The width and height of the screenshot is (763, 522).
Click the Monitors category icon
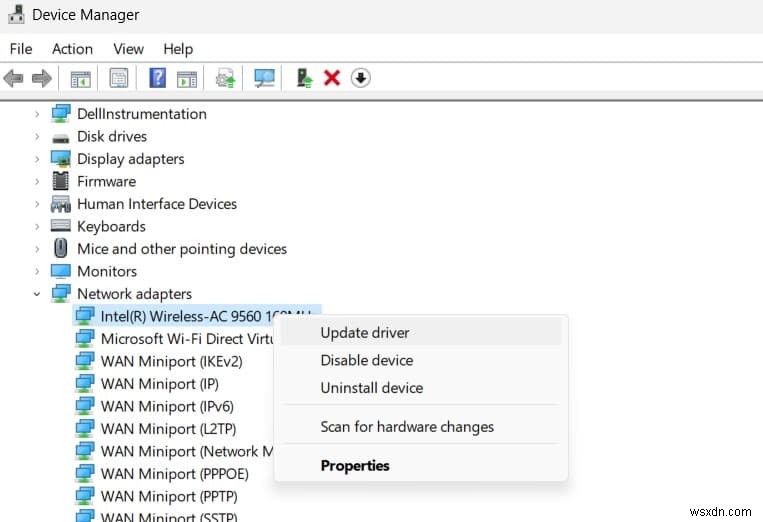pos(61,271)
